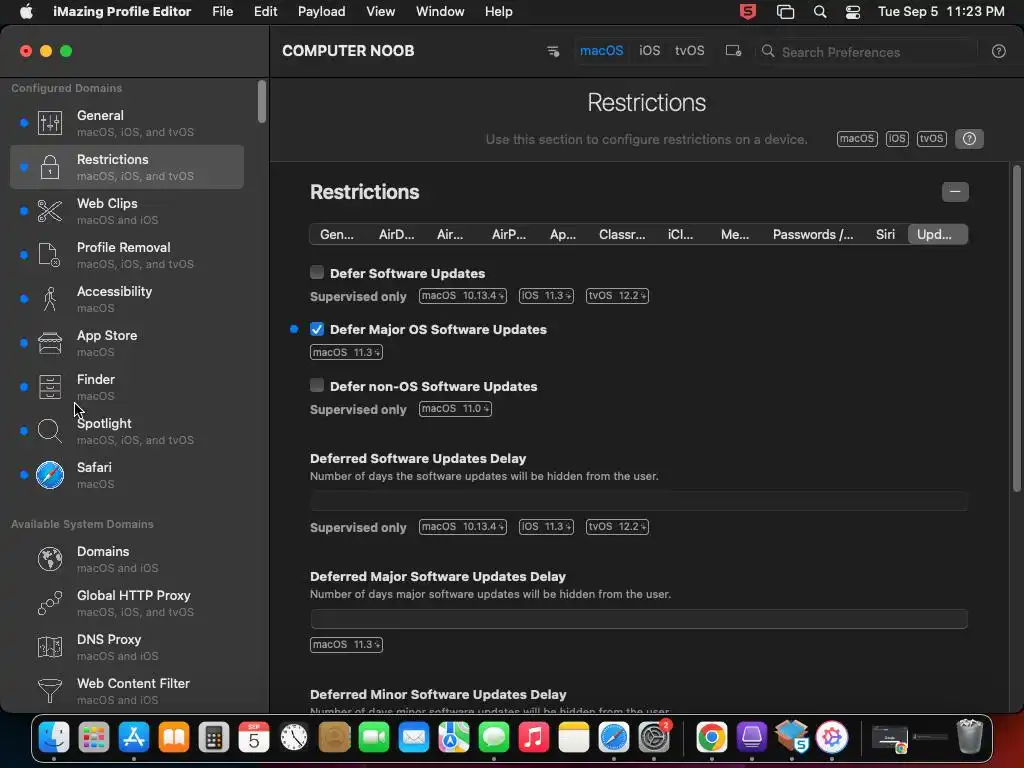This screenshot has height=768, width=1024.
Task: Enable the Defer Software Updates checkbox
Action: [317, 272]
